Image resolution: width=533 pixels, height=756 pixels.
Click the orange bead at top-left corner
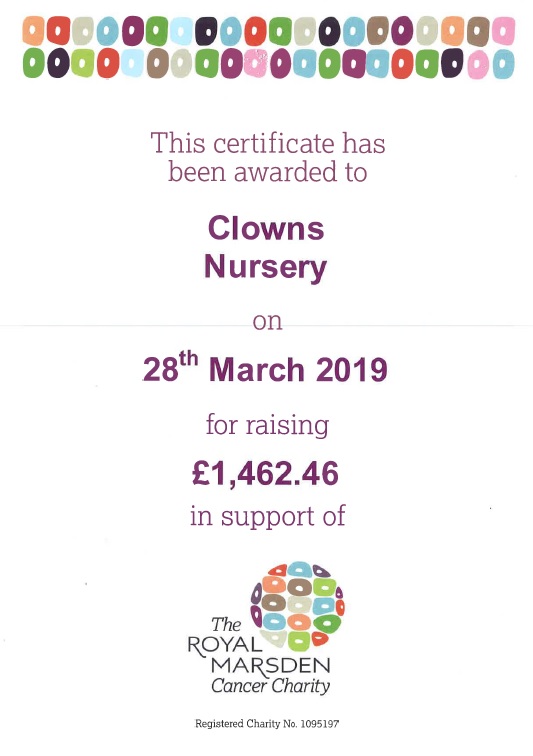click(x=33, y=31)
